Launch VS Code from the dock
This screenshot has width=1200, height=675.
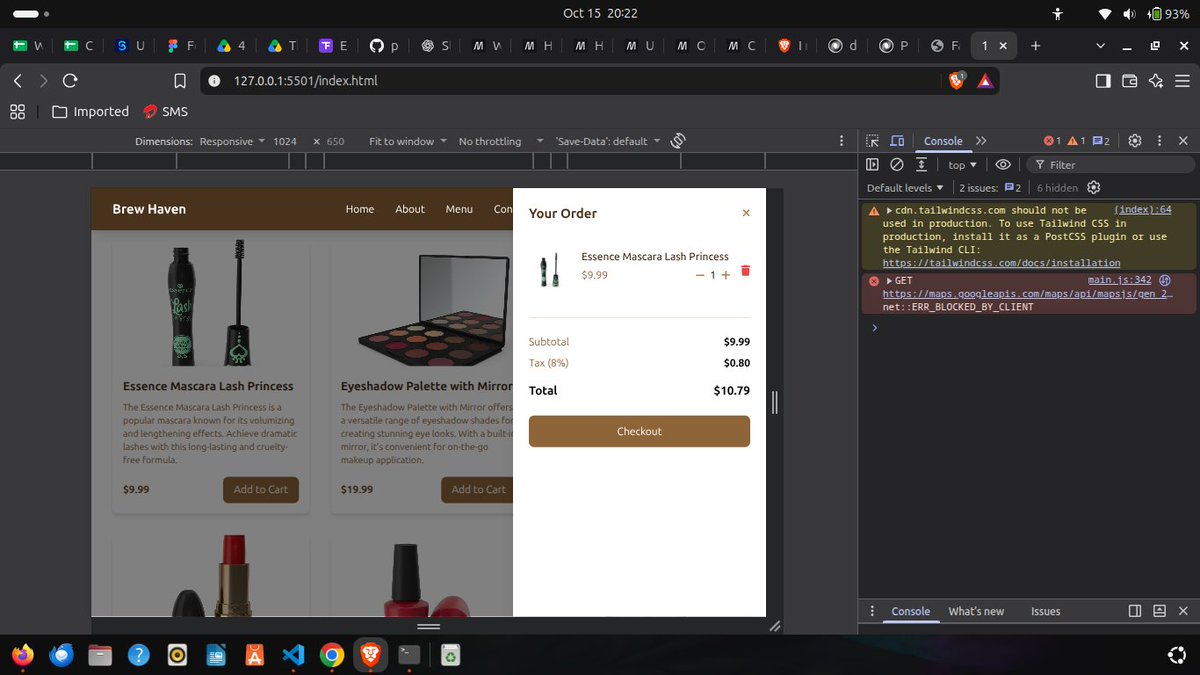tap(292, 655)
